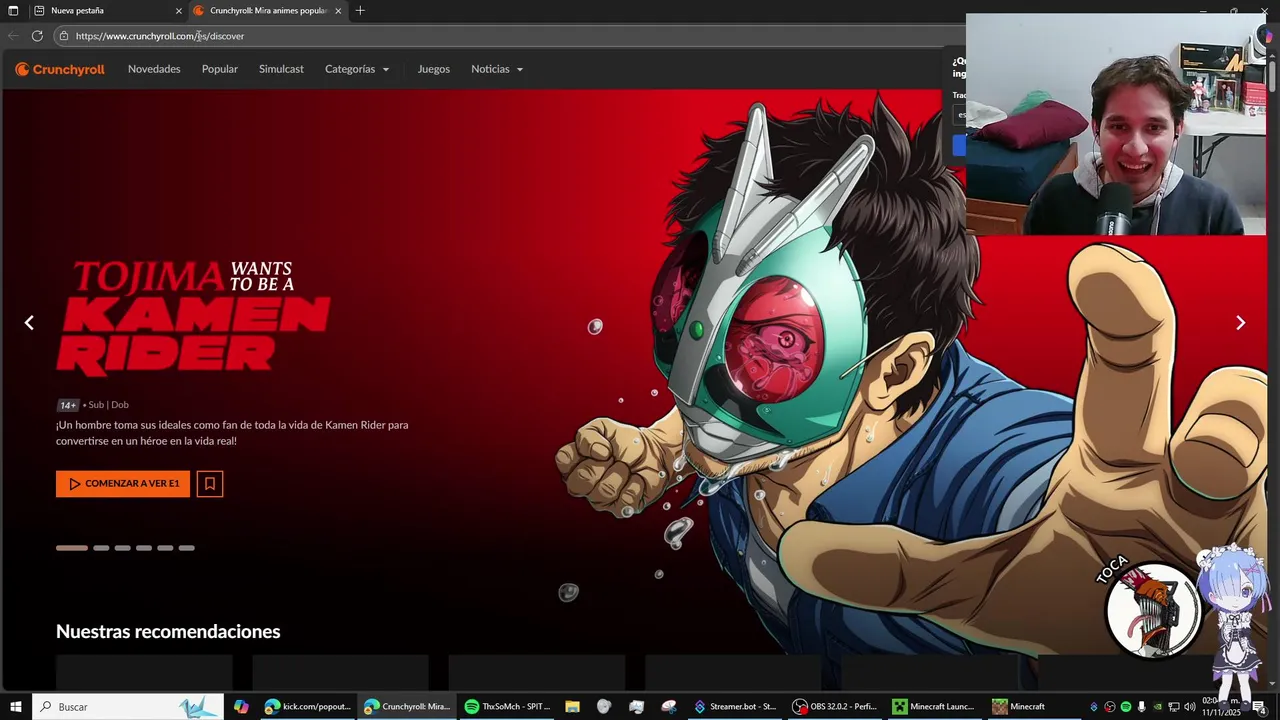Select the fourth carousel indicator
The height and width of the screenshot is (720, 1280).
pos(144,548)
